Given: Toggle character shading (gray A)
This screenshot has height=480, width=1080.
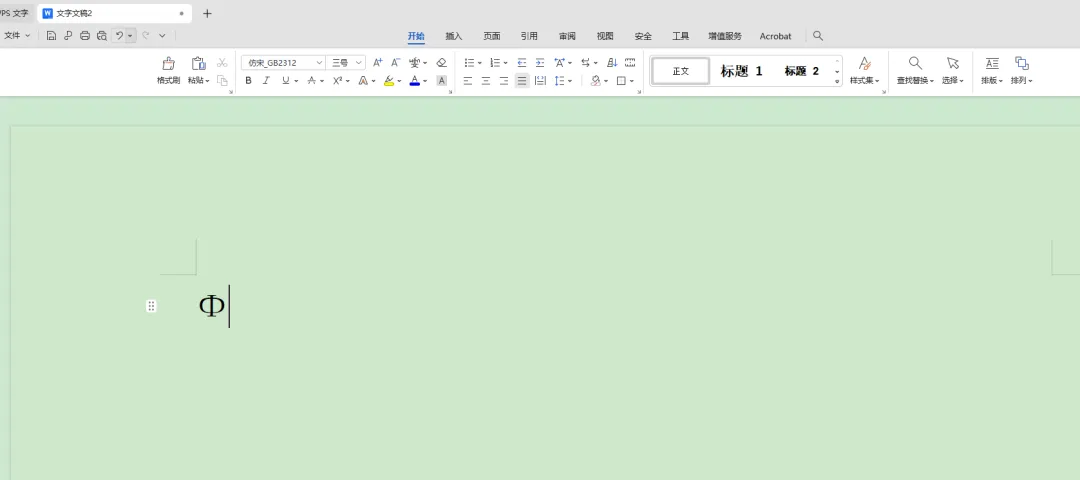Looking at the screenshot, I should point(442,81).
